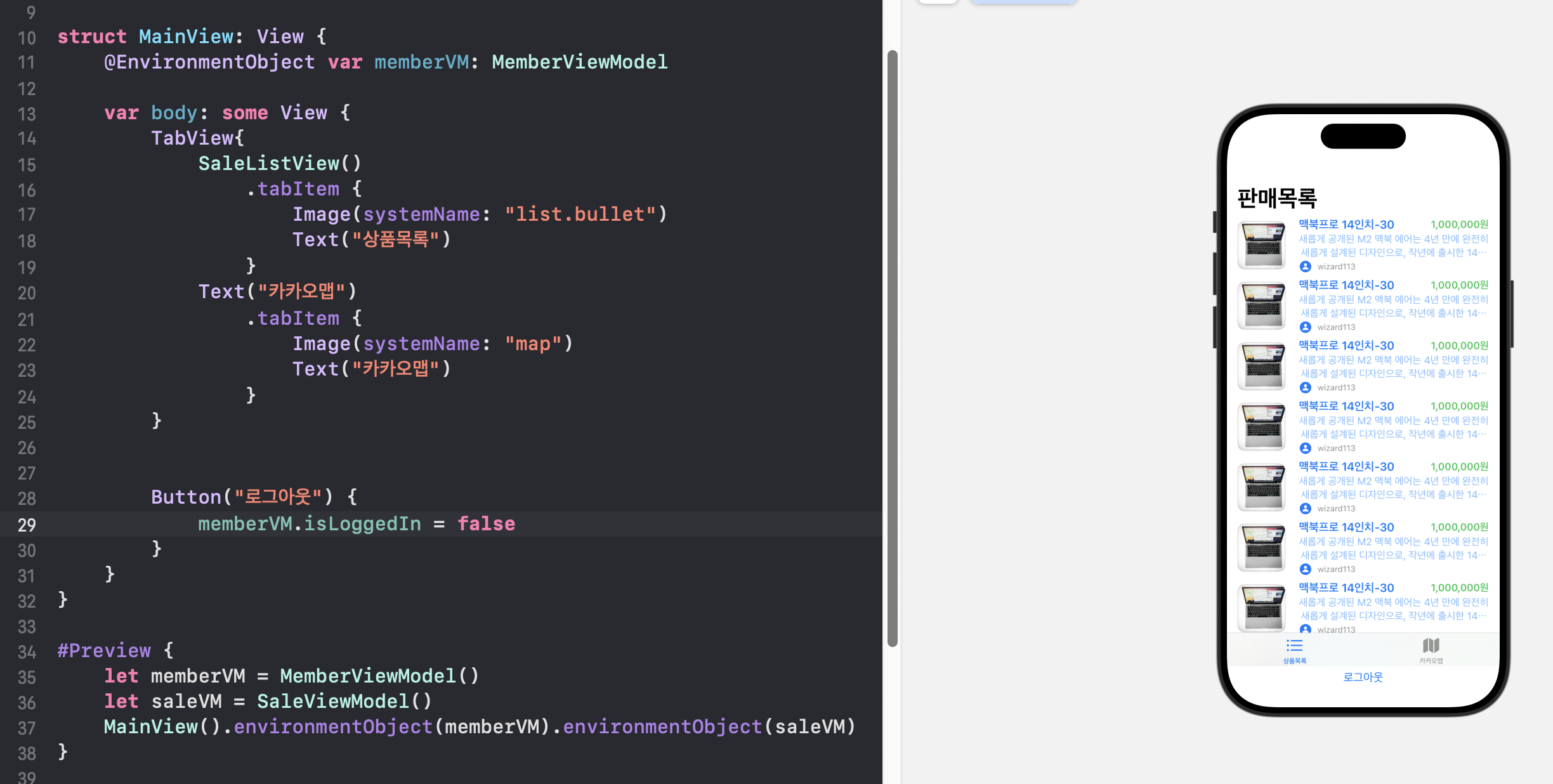Click the false keyword on line 29
Viewport: 1553px width, 784px height.
(x=486, y=524)
